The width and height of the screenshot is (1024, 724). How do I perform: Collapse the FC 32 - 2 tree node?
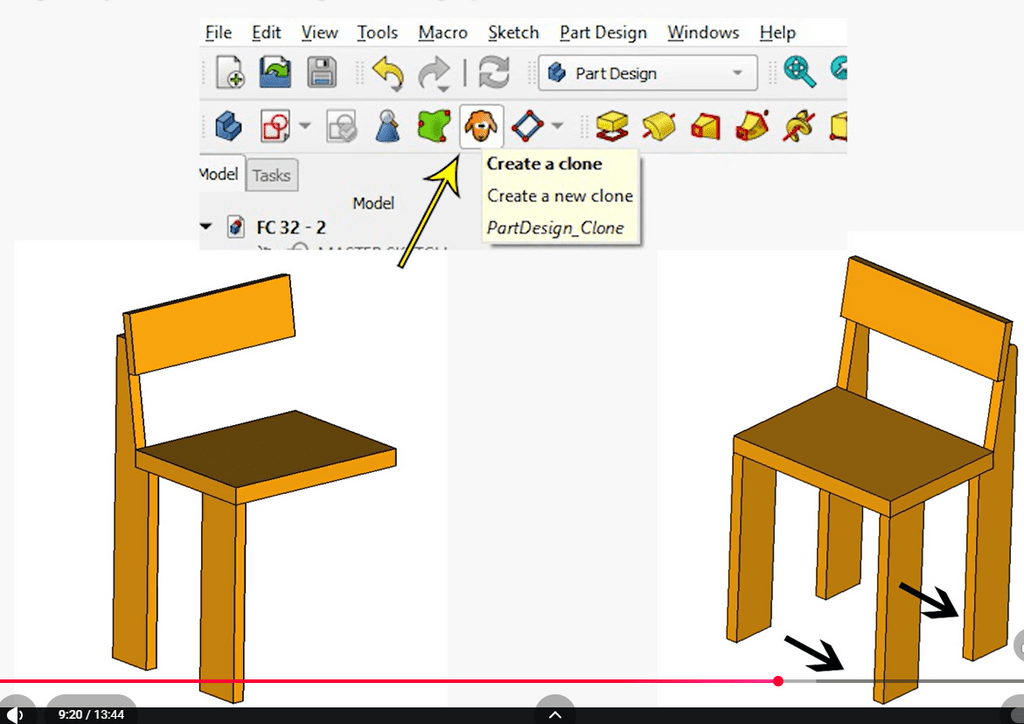click(x=207, y=227)
